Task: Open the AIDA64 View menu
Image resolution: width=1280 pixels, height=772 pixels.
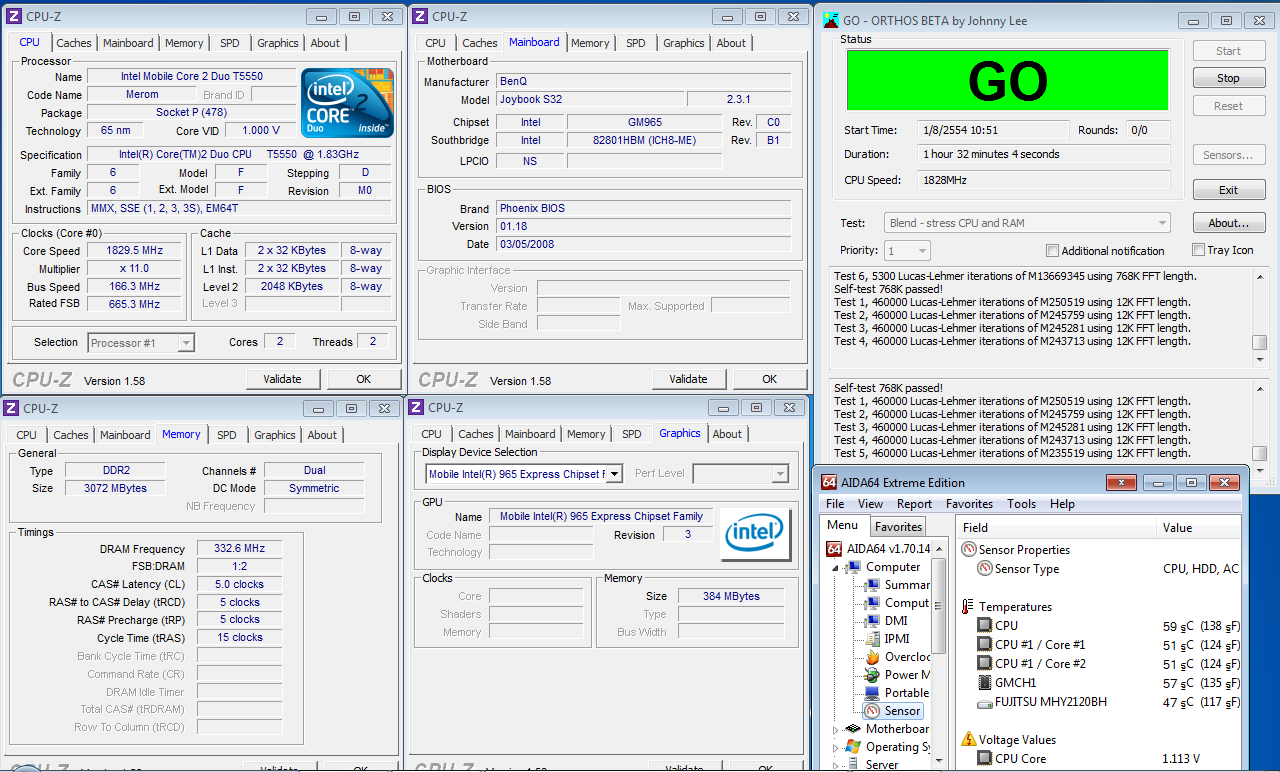Action: [x=870, y=504]
